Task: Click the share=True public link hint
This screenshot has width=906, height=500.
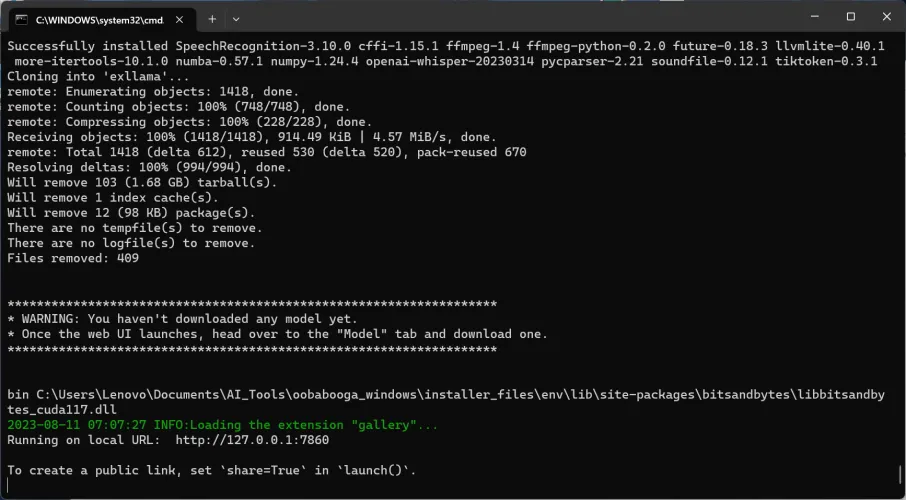Action: click(211, 470)
